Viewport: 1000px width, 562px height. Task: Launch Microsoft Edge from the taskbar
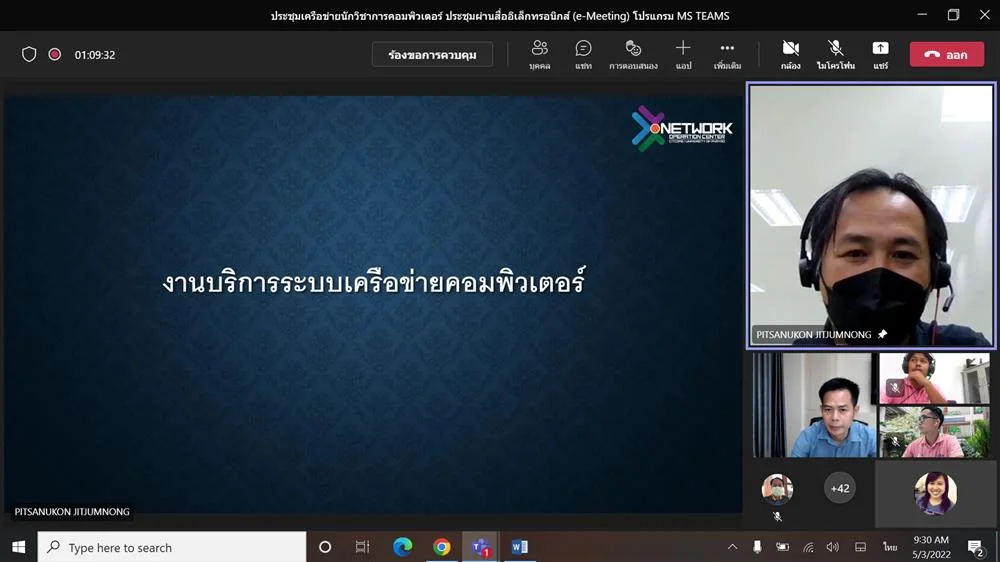point(402,547)
